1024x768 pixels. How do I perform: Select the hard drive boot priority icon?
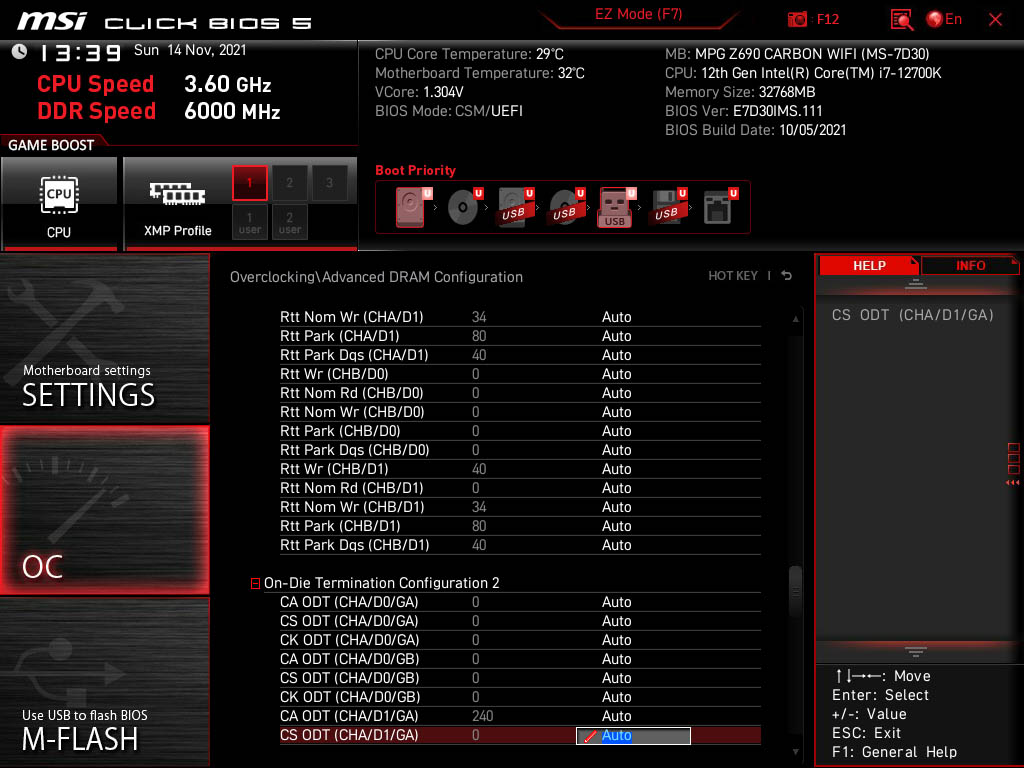[410, 207]
